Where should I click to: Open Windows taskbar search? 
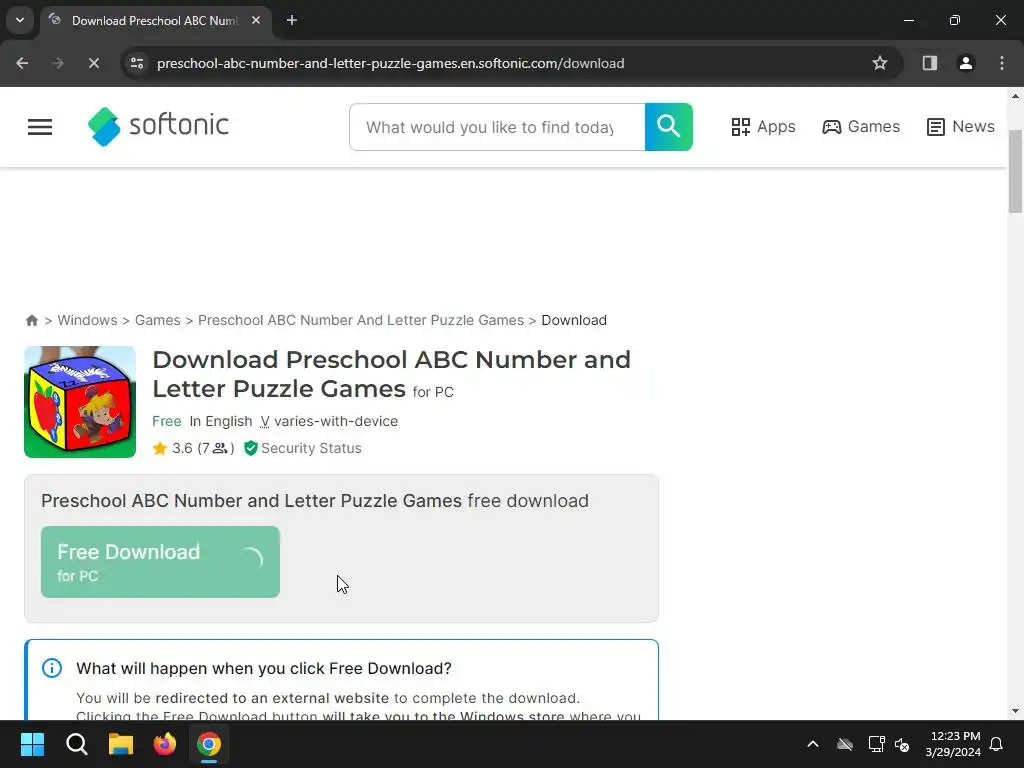pyautogui.click(x=76, y=744)
